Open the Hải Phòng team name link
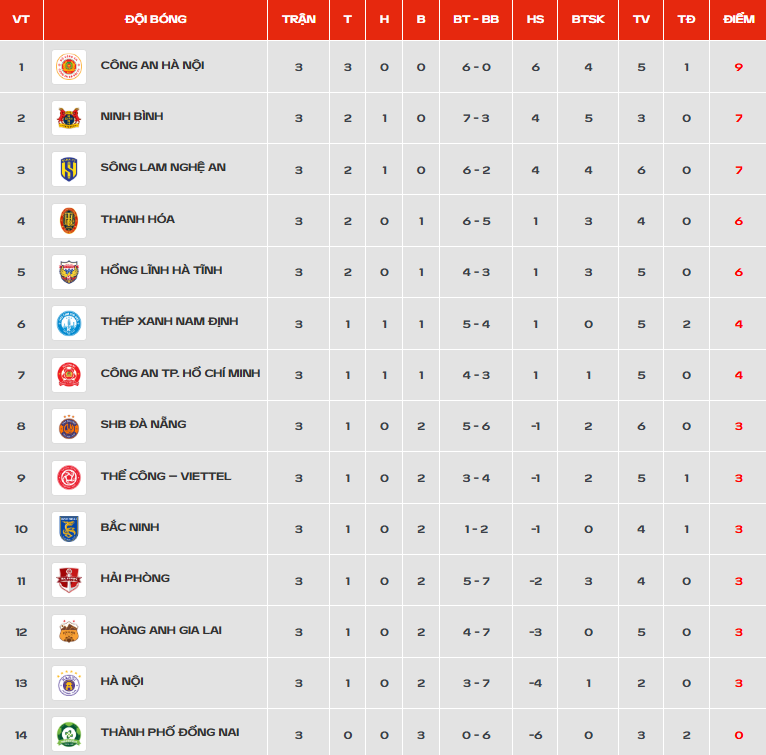The image size is (766, 755). click(x=135, y=579)
